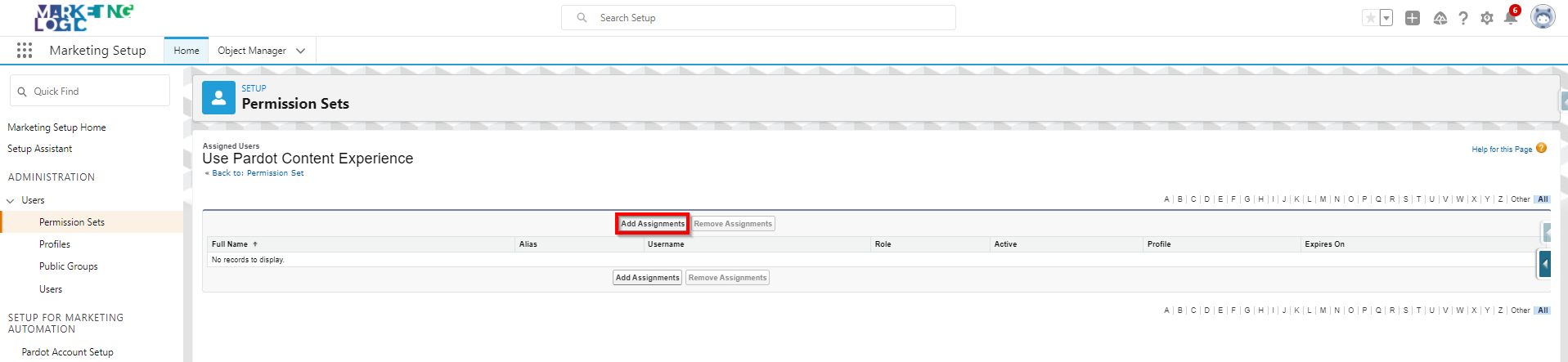Screen dimensions: 1568x362
Task: Click the SETUP breadcrumb label
Action: pyautogui.click(x=254, y=88)
